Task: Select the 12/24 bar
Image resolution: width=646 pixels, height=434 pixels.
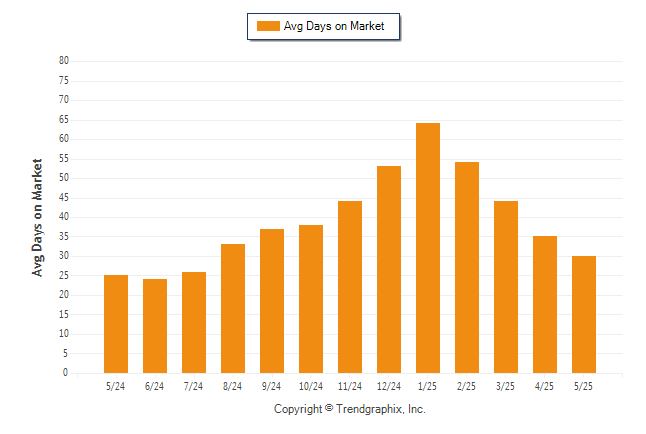Action: (389, 270)
